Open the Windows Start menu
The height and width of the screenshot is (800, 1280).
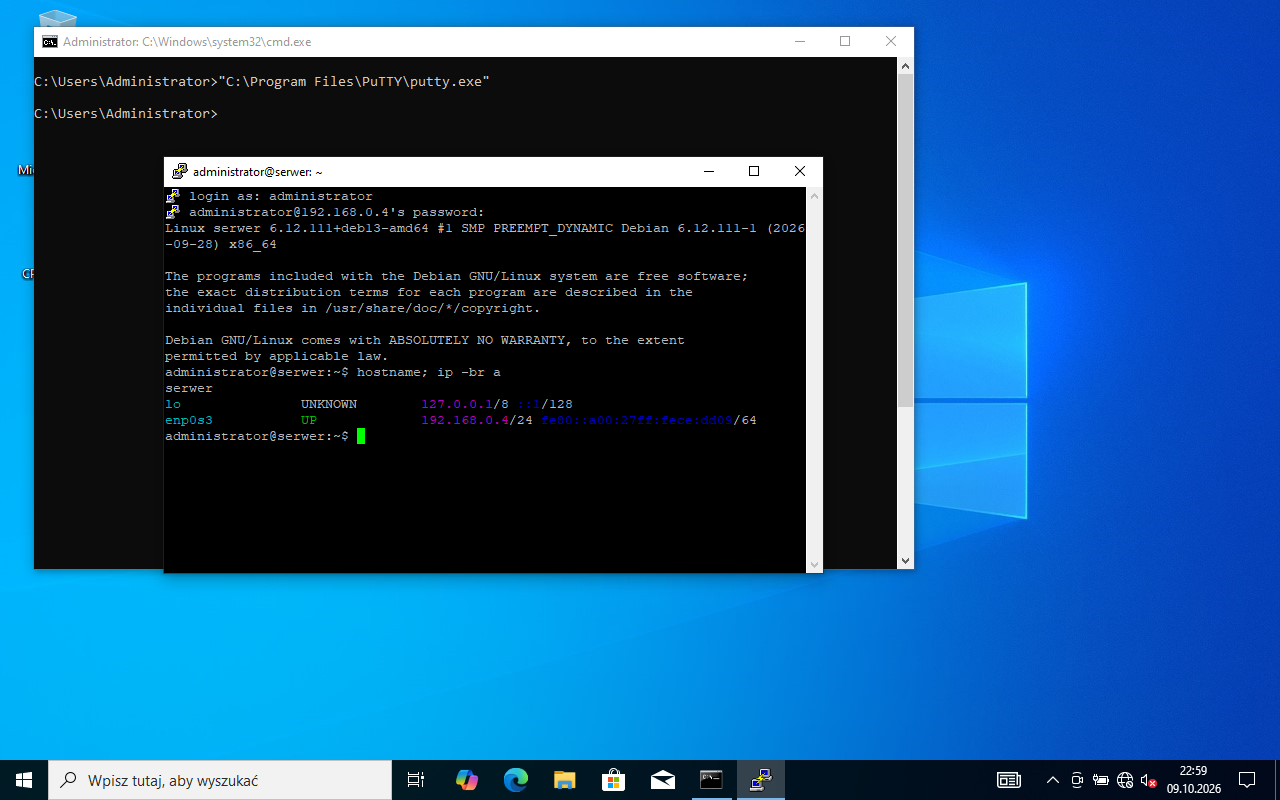pos(24,780)
